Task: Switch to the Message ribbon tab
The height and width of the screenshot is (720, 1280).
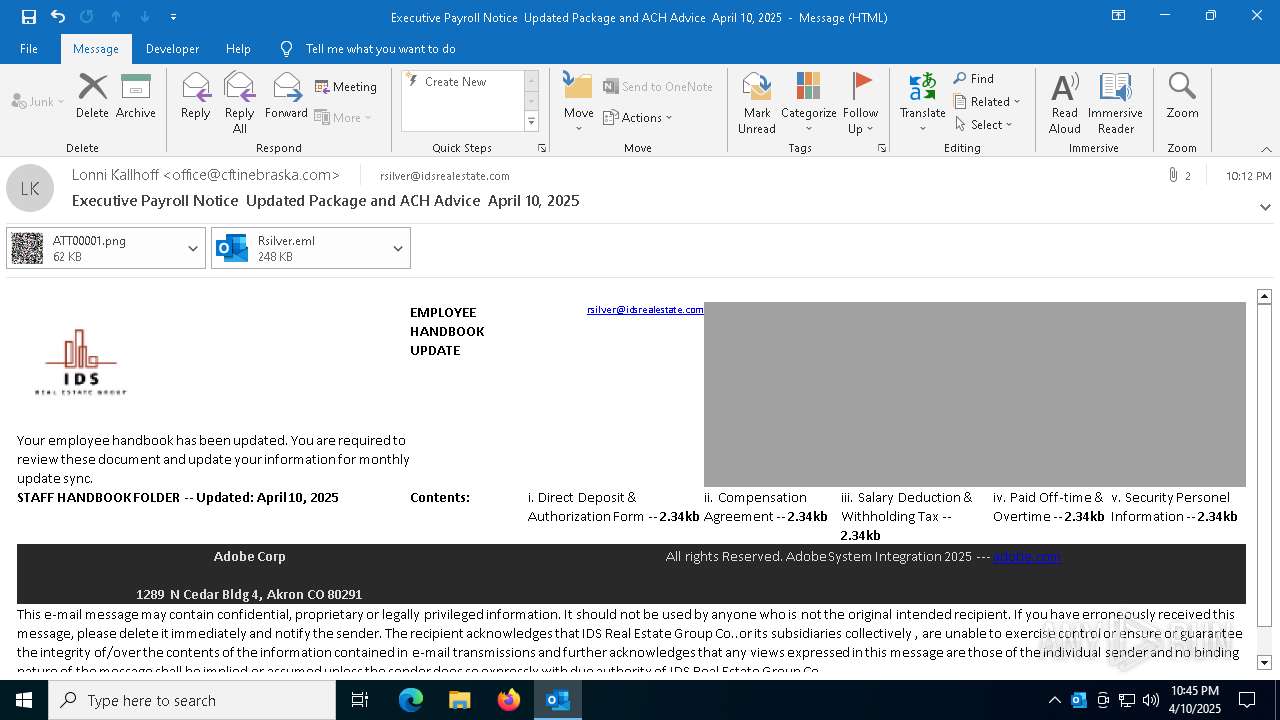Action: click(96, 49)
